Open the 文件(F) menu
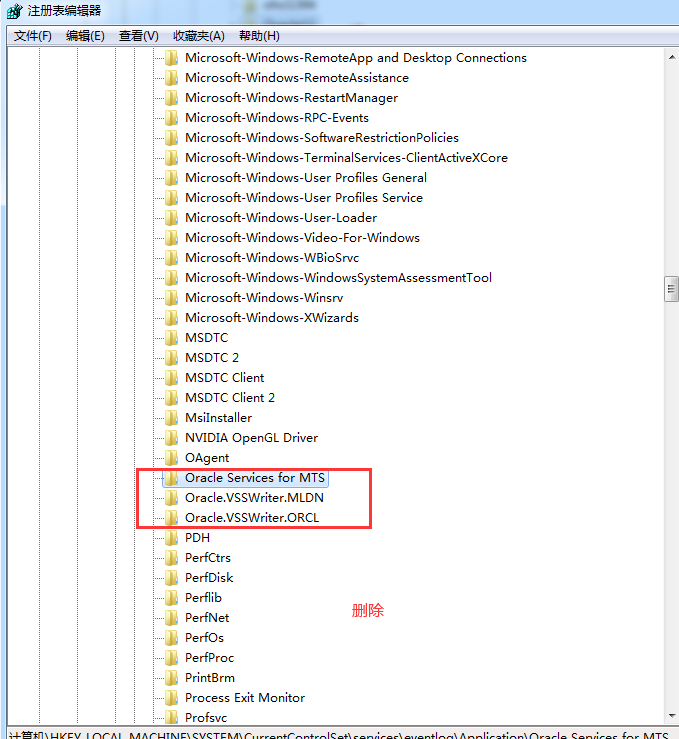The width and height of the screenshot is (679, 739). [33, 36]
